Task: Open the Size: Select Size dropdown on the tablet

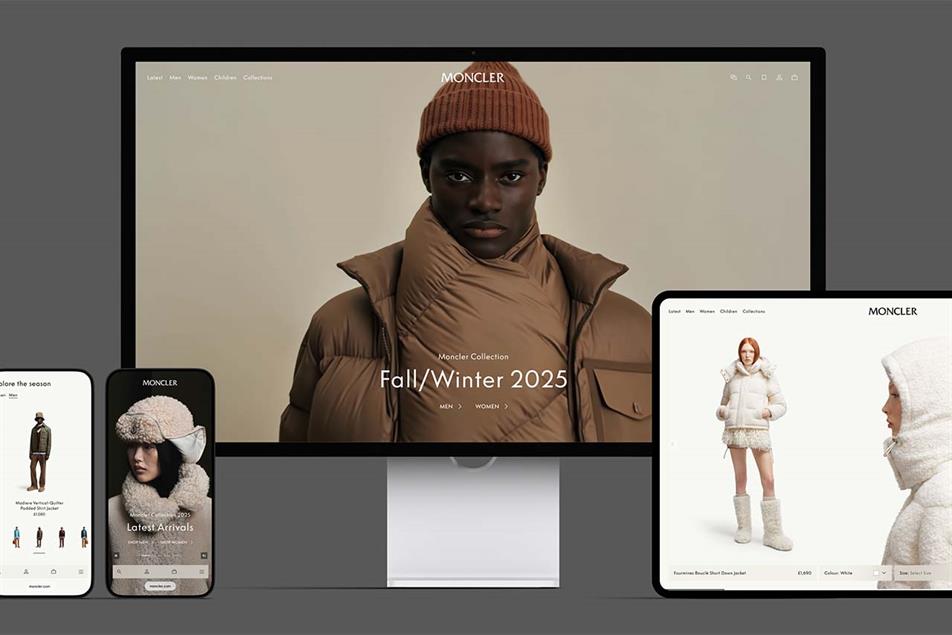Action: (x=923, y=572)
